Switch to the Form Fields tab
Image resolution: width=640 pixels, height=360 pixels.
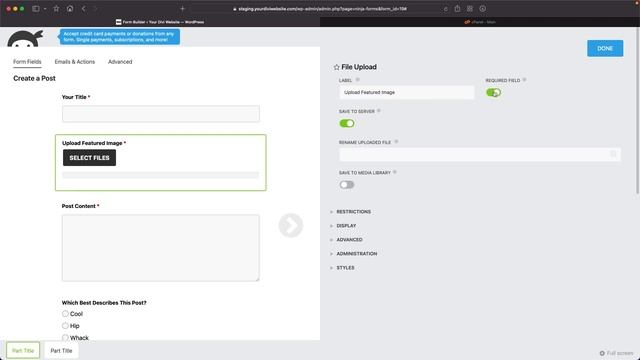click(x=27, y=62)
